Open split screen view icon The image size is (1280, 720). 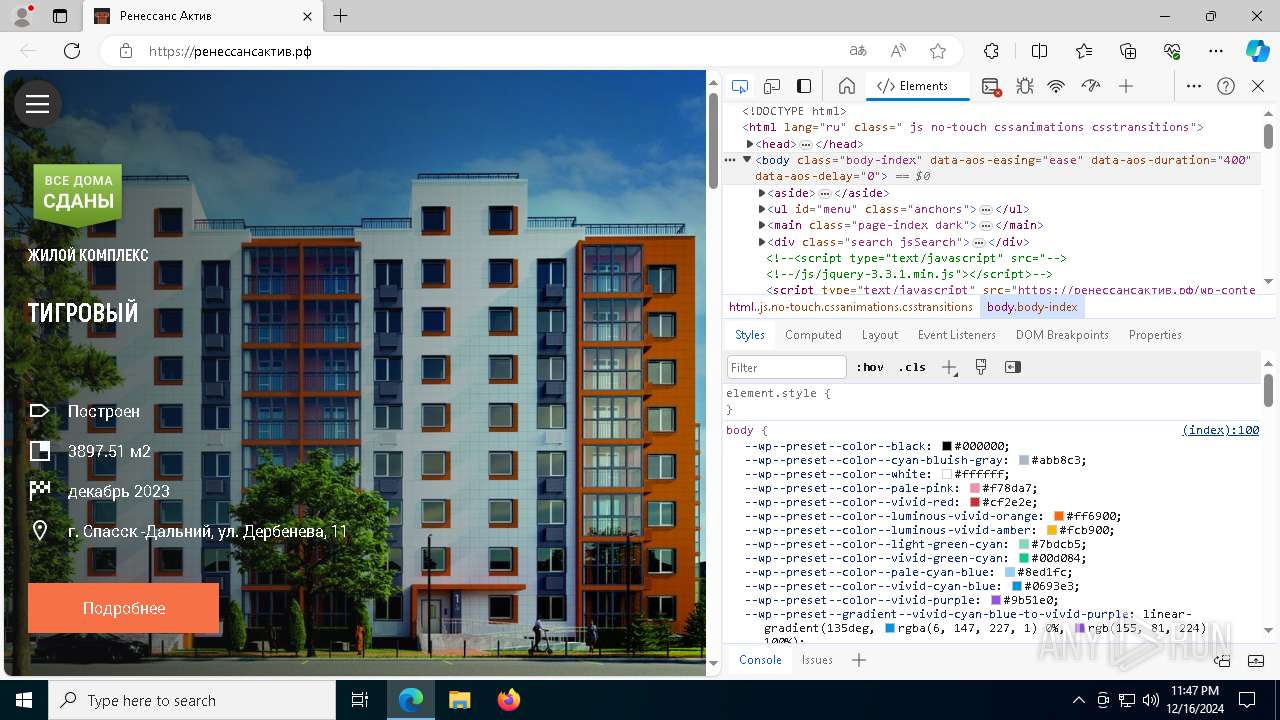[x=1040, y=51]
